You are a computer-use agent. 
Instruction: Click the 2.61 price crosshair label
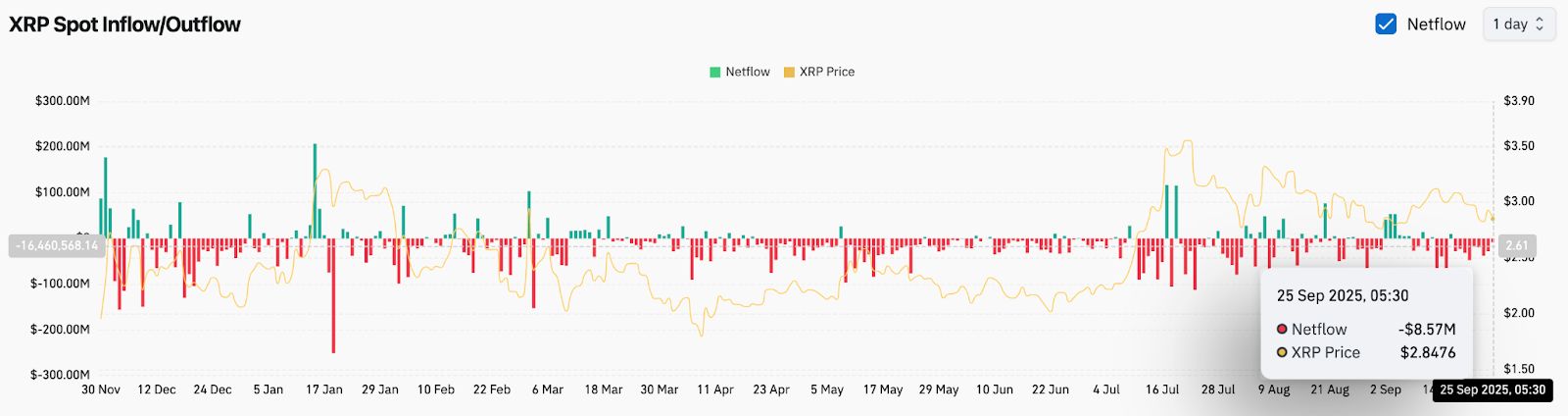pyautogui.click(x=1516, y=245)
